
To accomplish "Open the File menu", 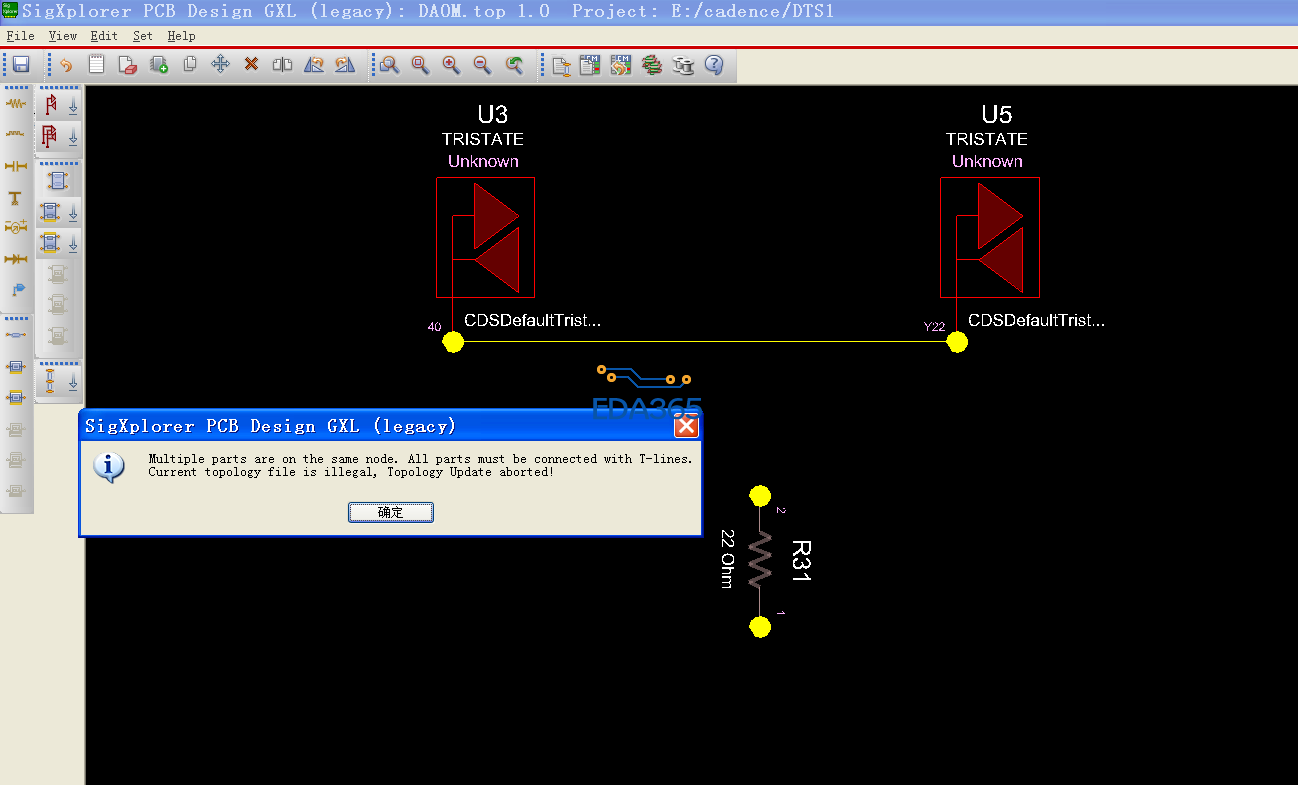I will (x=20, y=36).
